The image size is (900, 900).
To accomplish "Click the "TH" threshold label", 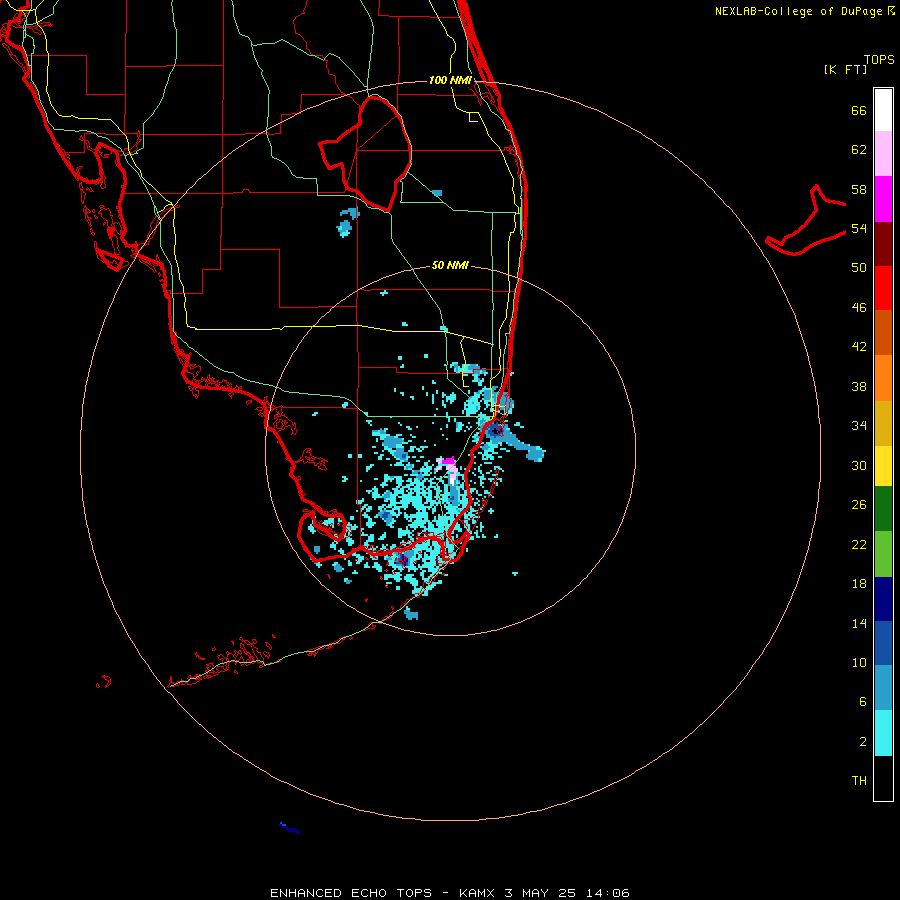I will pos(859,781).
